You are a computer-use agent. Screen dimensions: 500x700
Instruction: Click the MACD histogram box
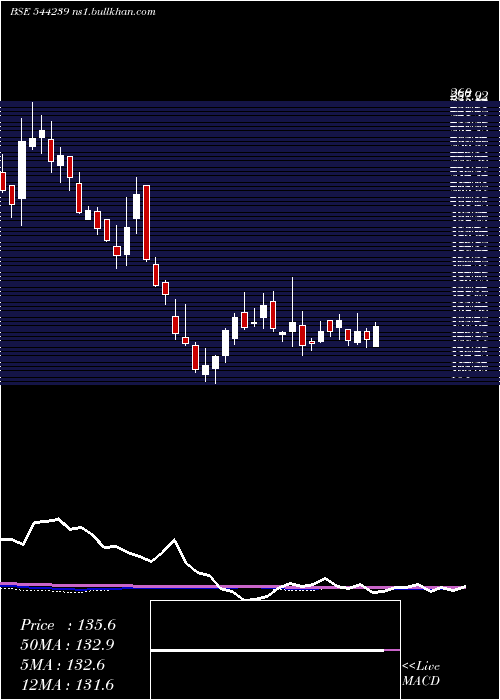(x=275, y=650)
